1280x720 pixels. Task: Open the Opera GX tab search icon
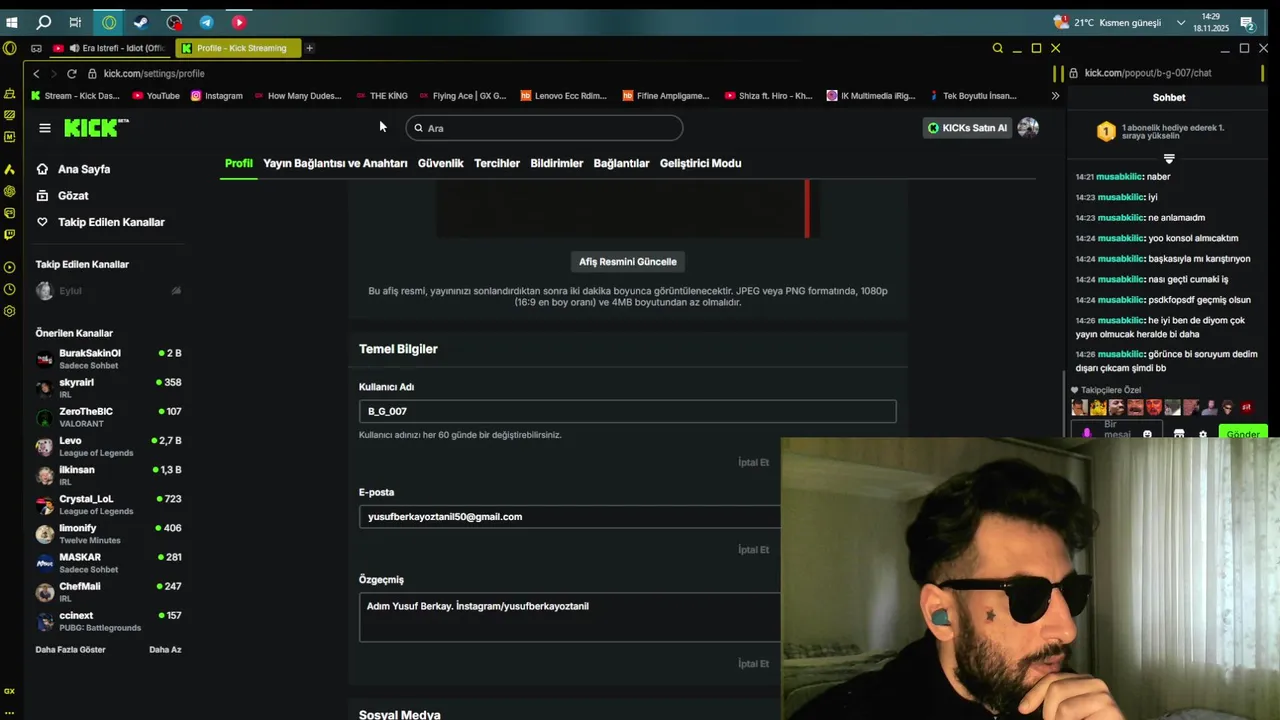pyautogui.click(x=997, y=48)
